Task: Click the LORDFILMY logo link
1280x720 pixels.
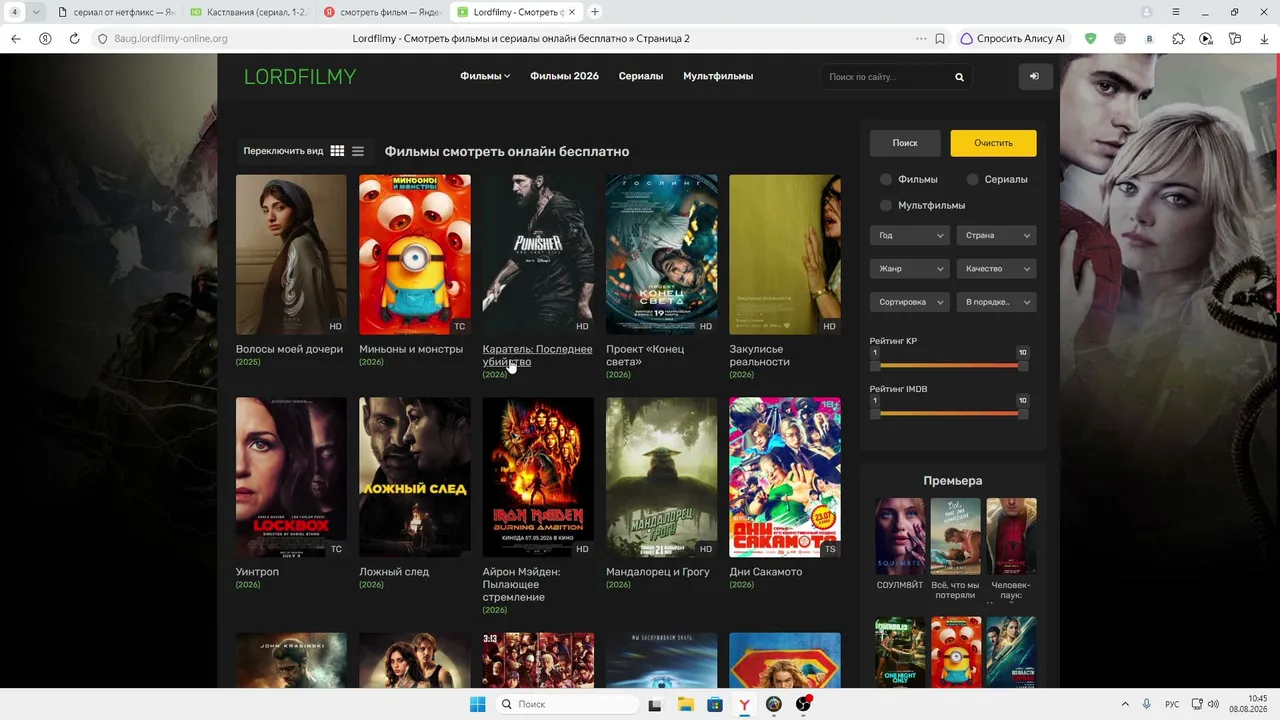Action: (300, 77)
